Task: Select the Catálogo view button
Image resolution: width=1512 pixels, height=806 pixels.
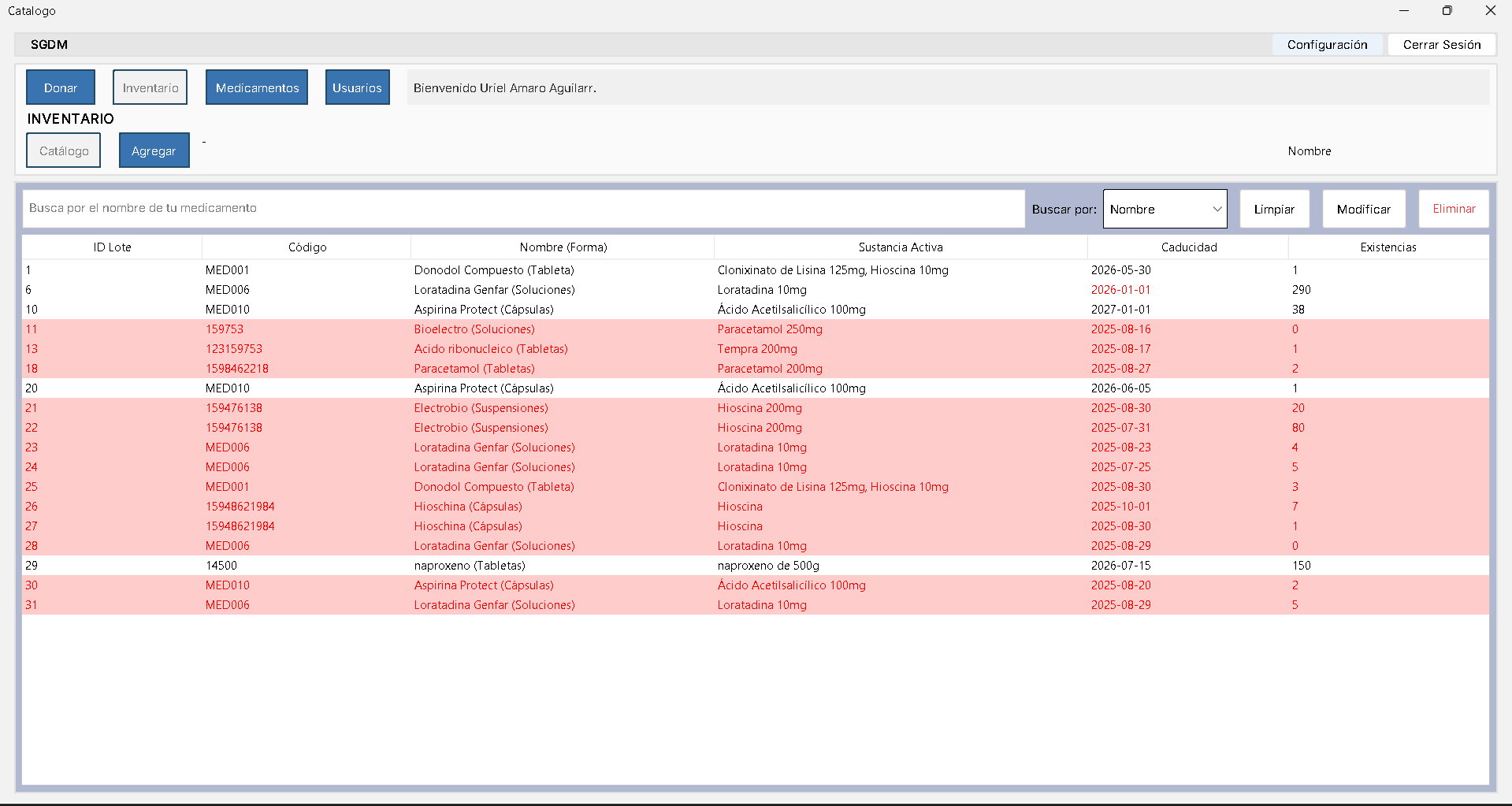Action: (64, 150)
